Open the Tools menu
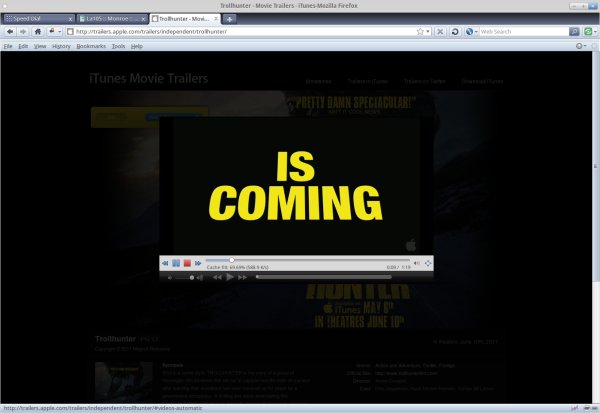Screen dimensions: 600x413 point(118,46)
